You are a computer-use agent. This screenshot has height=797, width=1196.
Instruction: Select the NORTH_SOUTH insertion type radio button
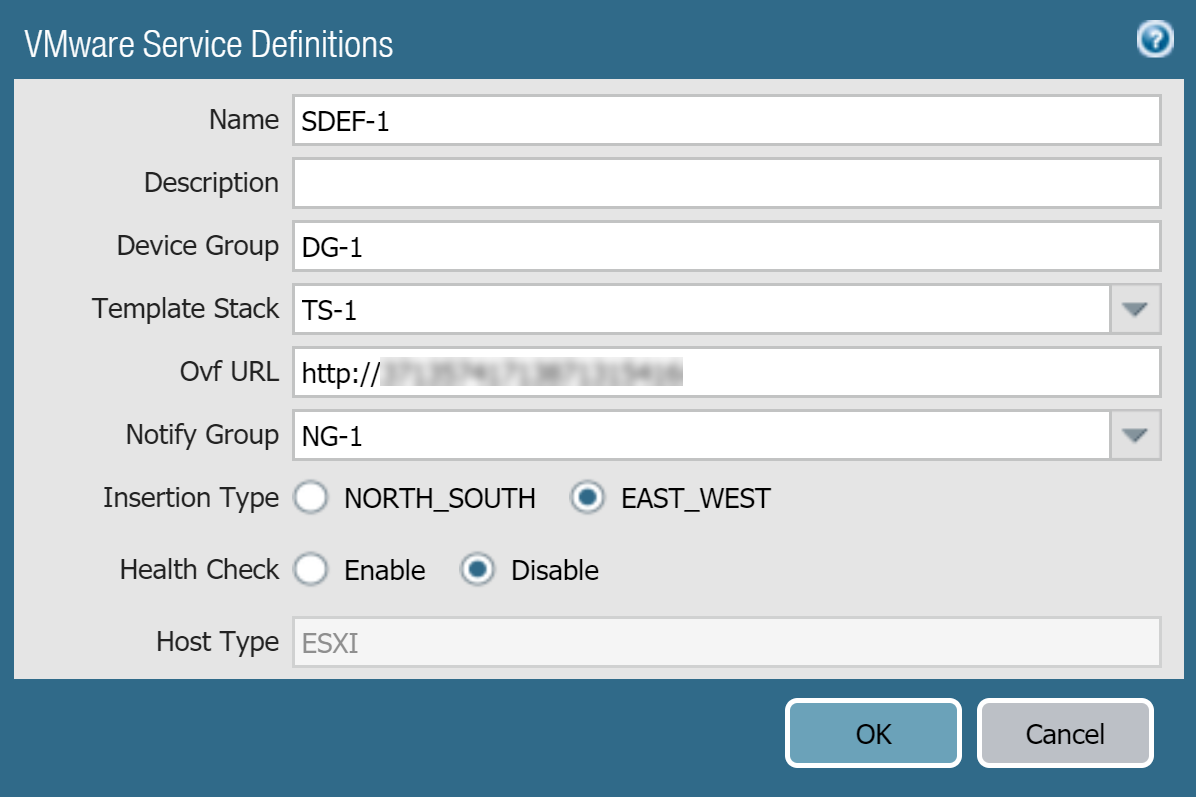[x=312, y=498]
